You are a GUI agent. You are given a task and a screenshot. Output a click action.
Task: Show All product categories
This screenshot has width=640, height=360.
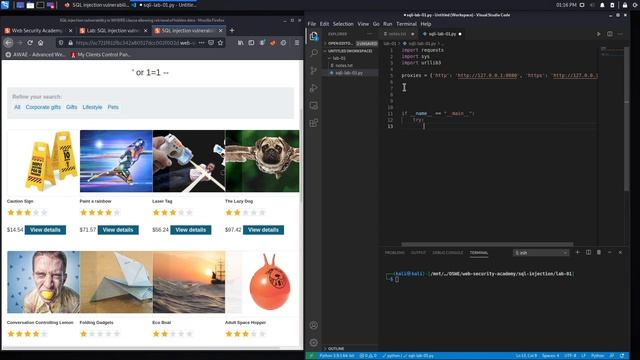[17, 107]
